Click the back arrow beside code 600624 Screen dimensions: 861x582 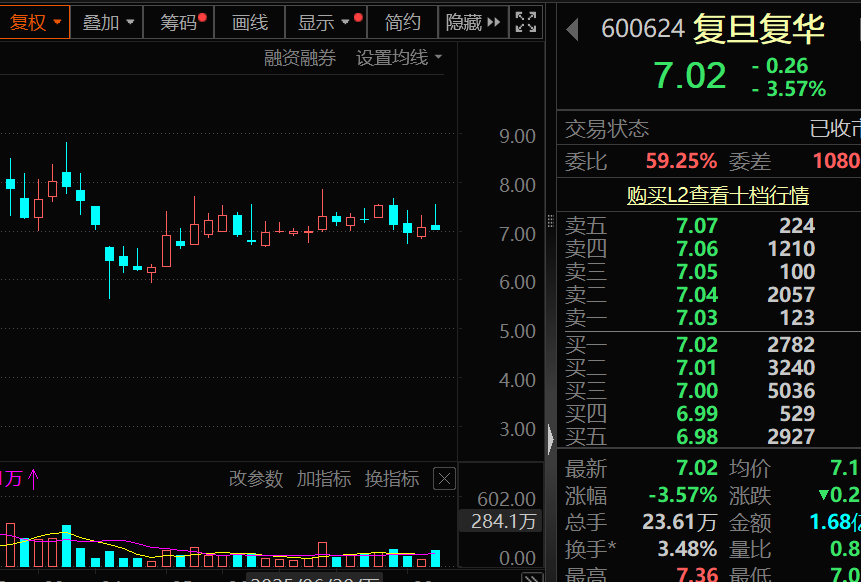(x=572, y=28)
